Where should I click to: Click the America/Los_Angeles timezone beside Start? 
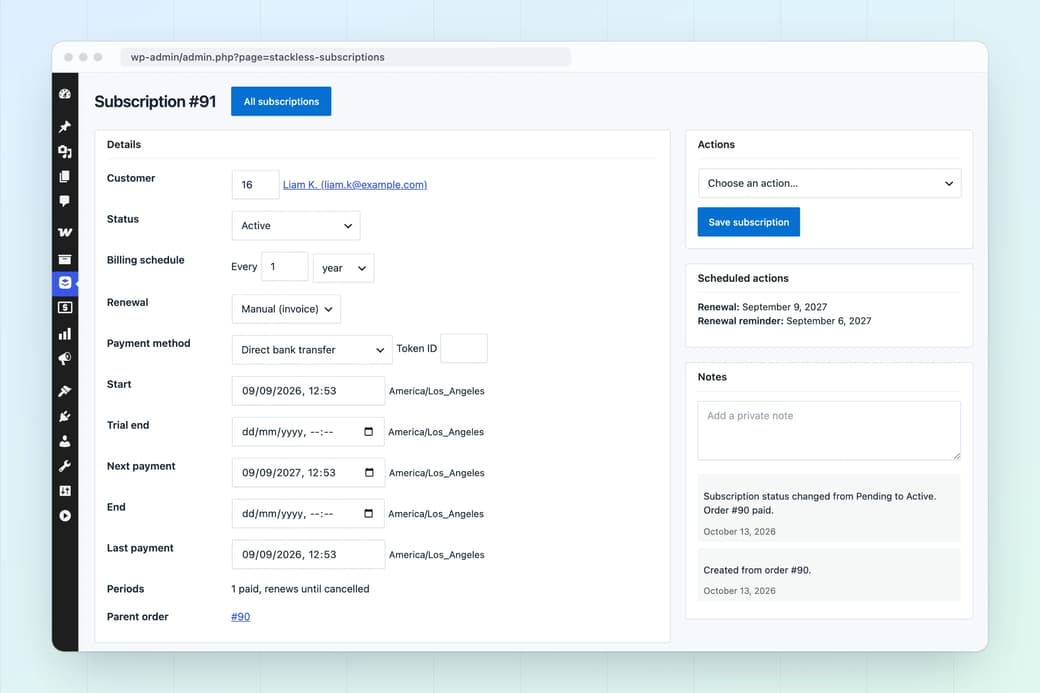tap(437, 391)
